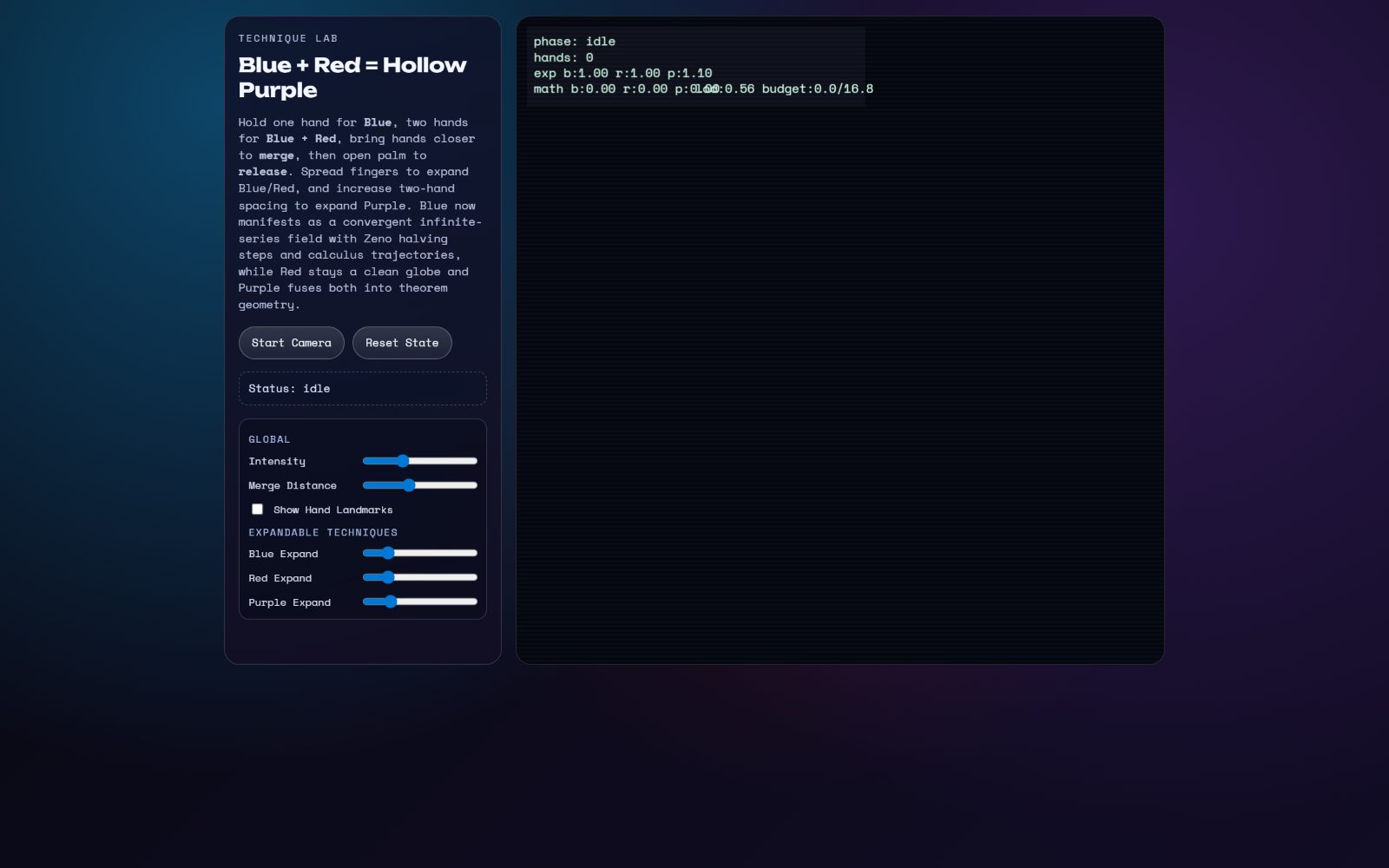1389x868 pixels.
Task: Click the Start Camera button
Action: coord(291,343)
